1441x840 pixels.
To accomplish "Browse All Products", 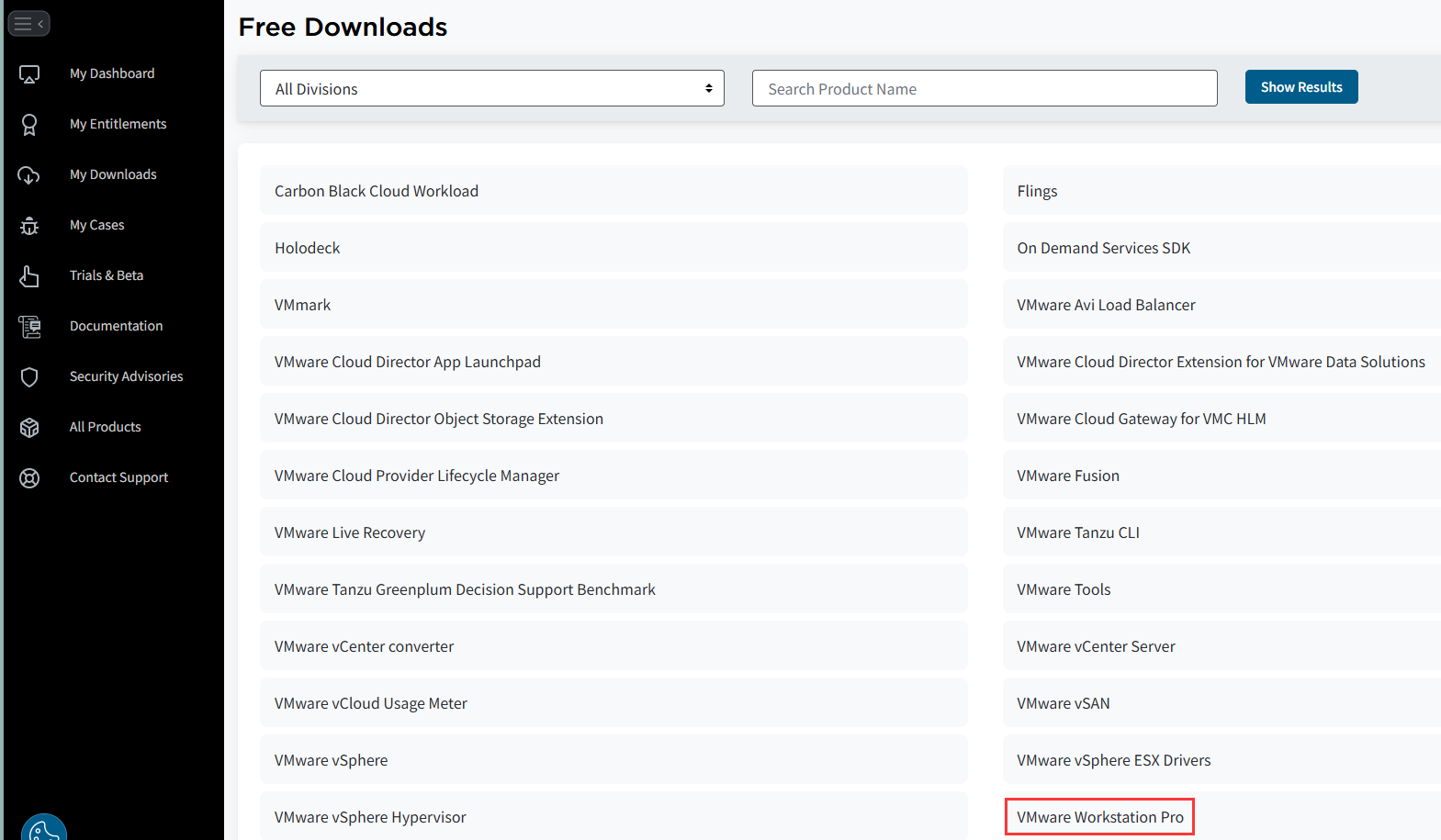I will (x=106, y=427).
